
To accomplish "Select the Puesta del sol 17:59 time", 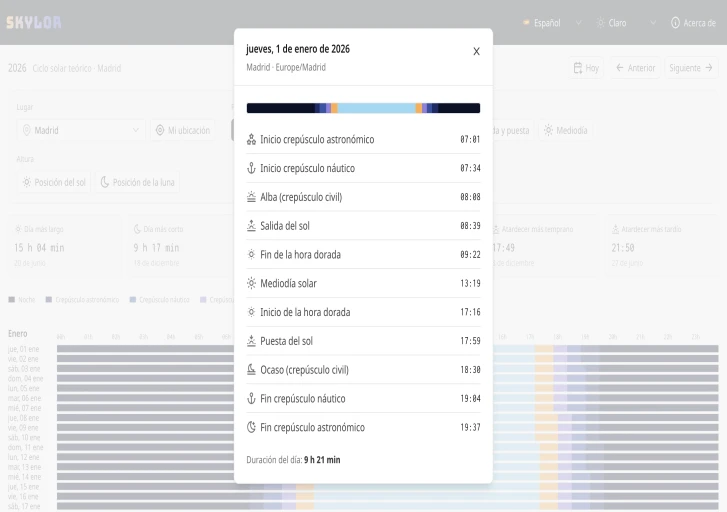I will click(x=470, y=341).
